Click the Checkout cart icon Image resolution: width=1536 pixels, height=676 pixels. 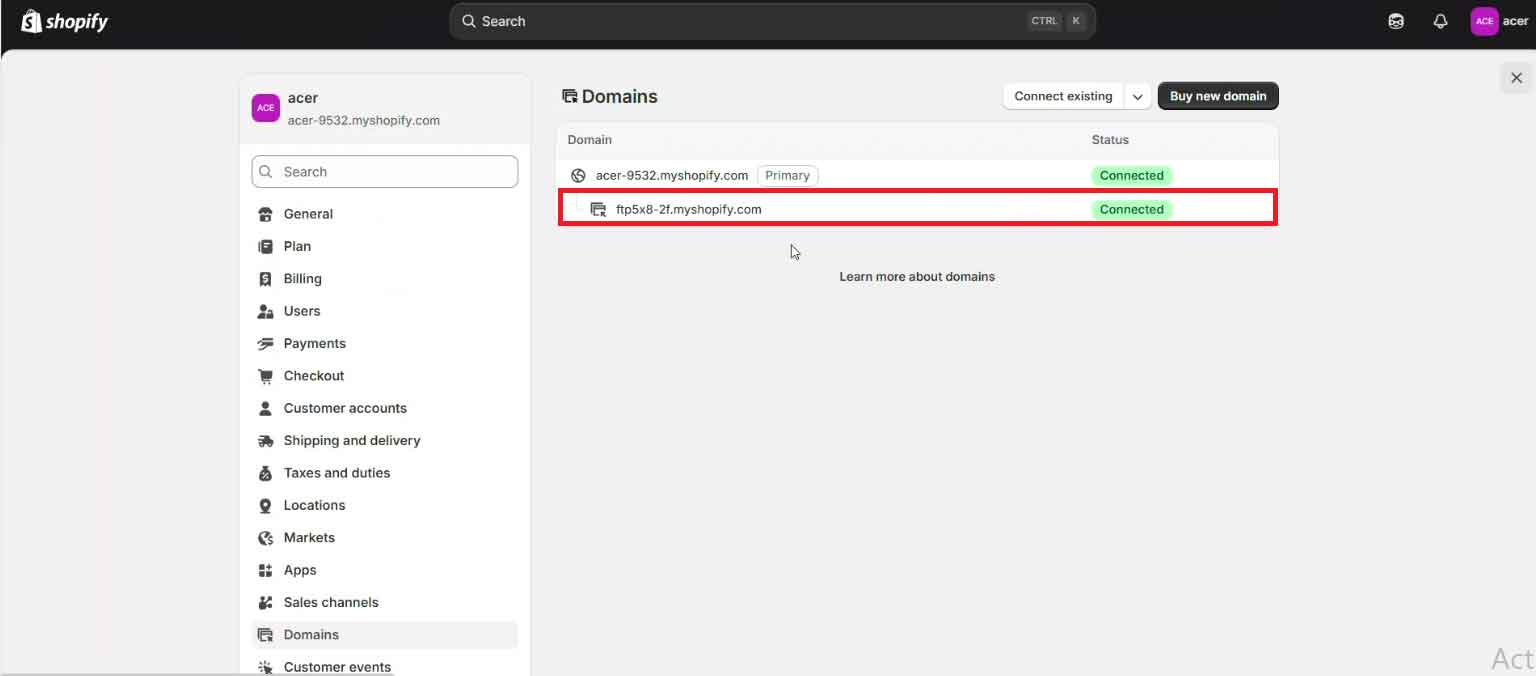265,376
